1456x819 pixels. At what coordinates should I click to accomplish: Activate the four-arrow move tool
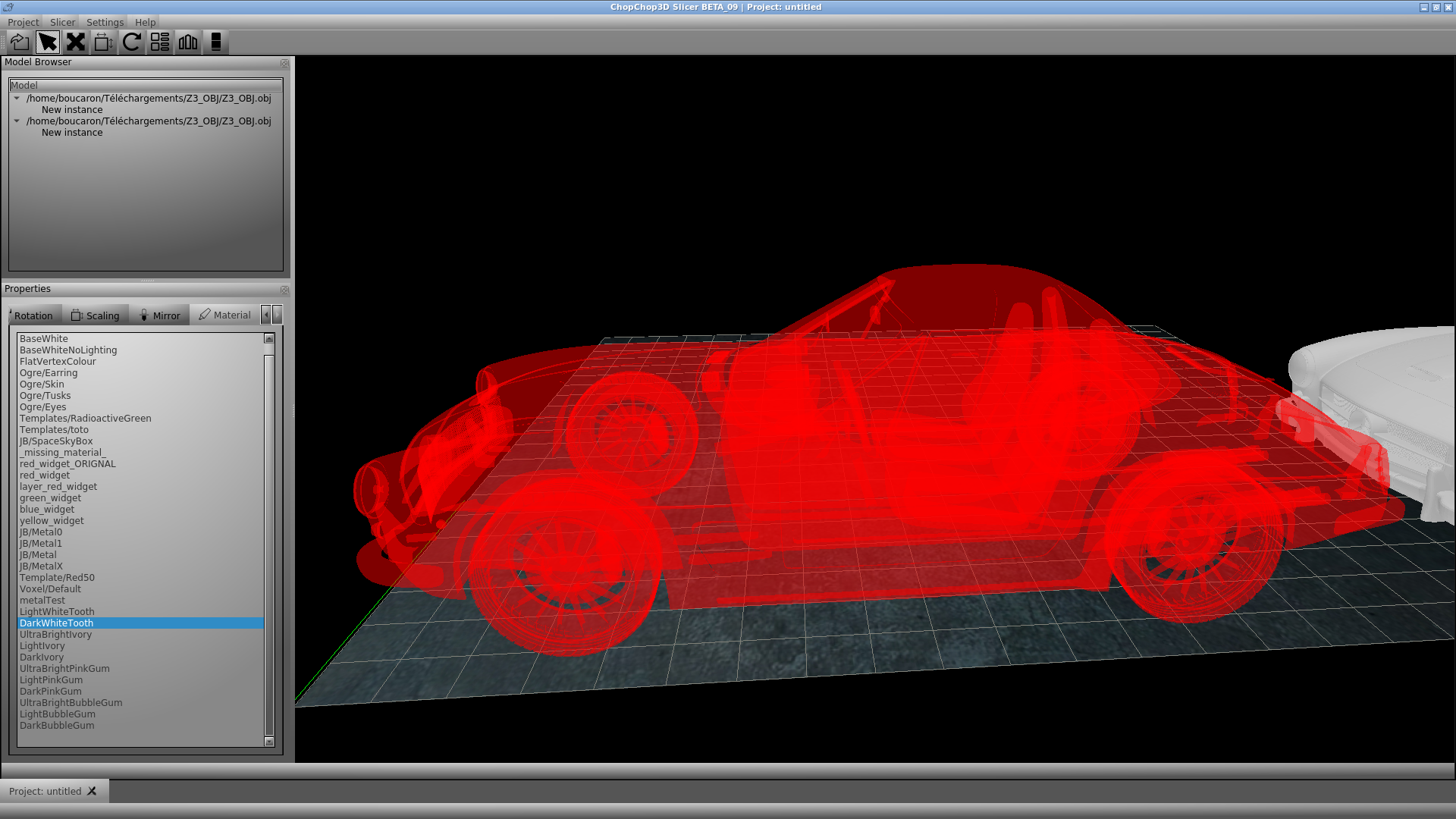coord(76,42)
